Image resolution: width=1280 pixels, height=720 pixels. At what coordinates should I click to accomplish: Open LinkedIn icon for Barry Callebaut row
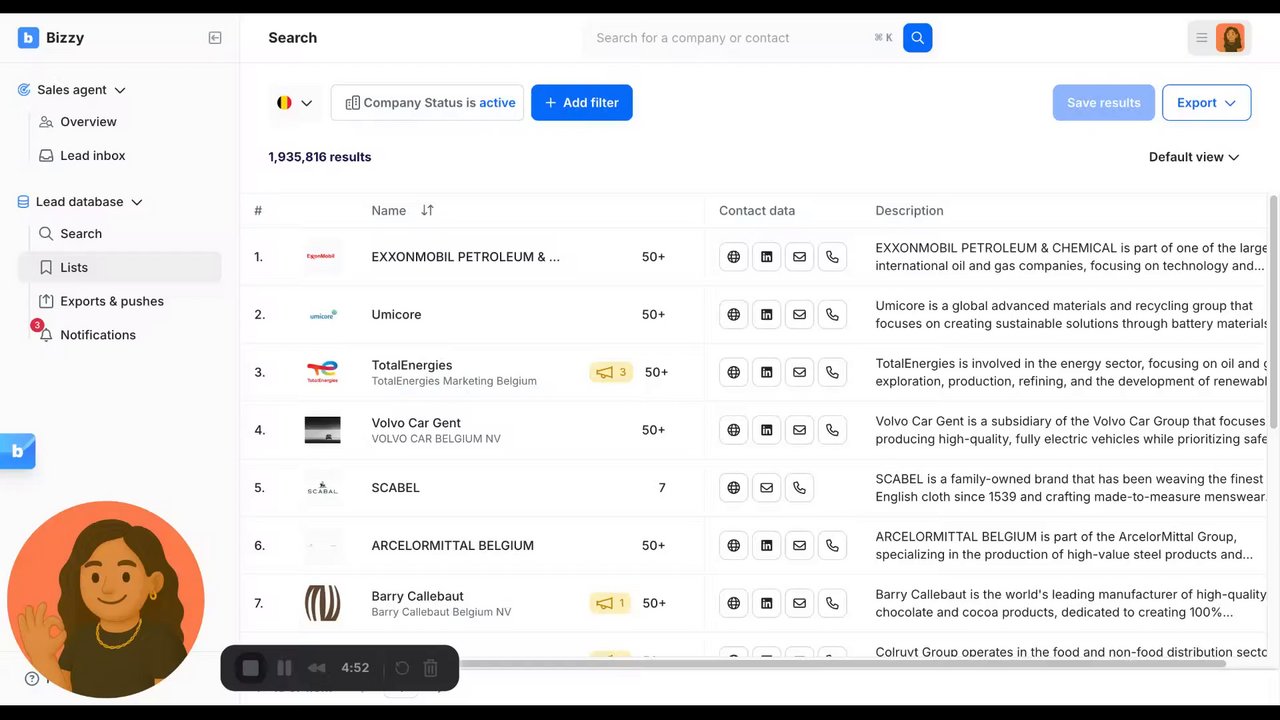coord(767,603)
